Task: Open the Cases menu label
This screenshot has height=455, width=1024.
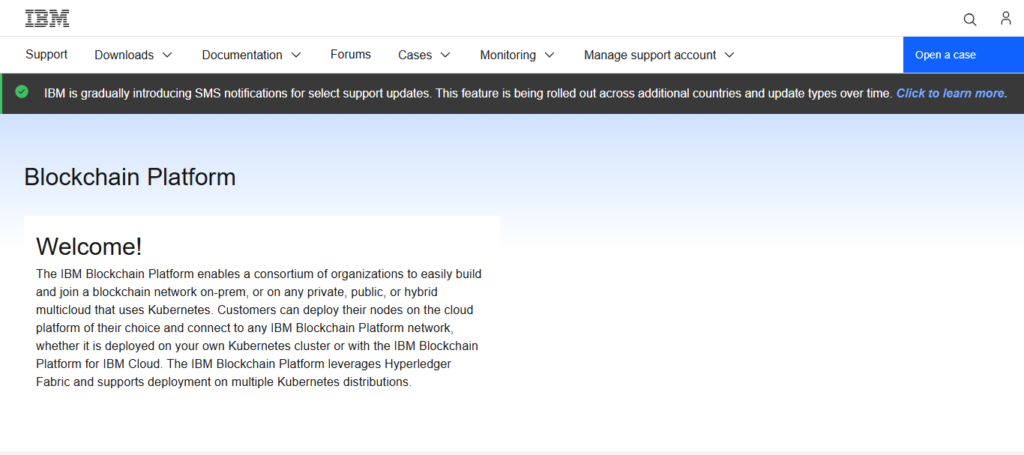Action: pyautogui.click(x=415, y=55)
